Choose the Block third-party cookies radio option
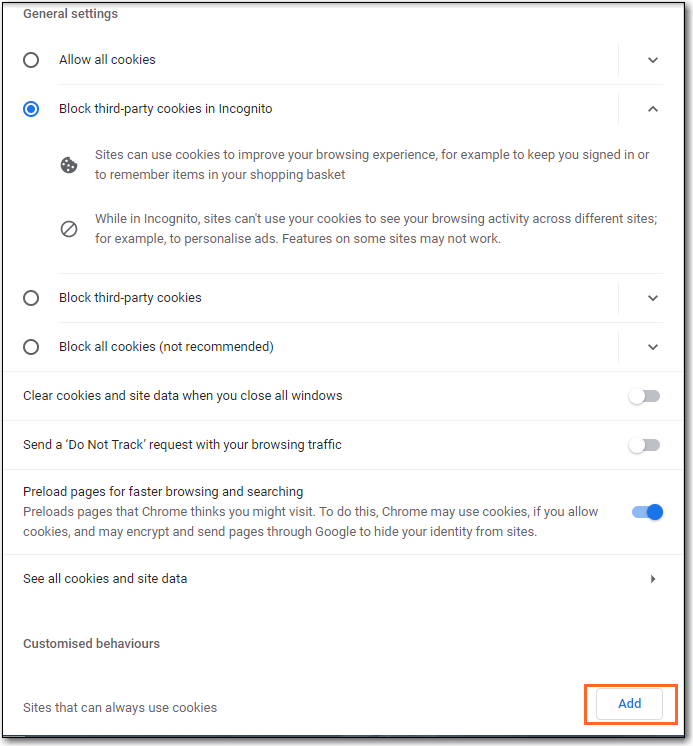The height and width of the screenshot is (746, 693). (x=31, y=298)
